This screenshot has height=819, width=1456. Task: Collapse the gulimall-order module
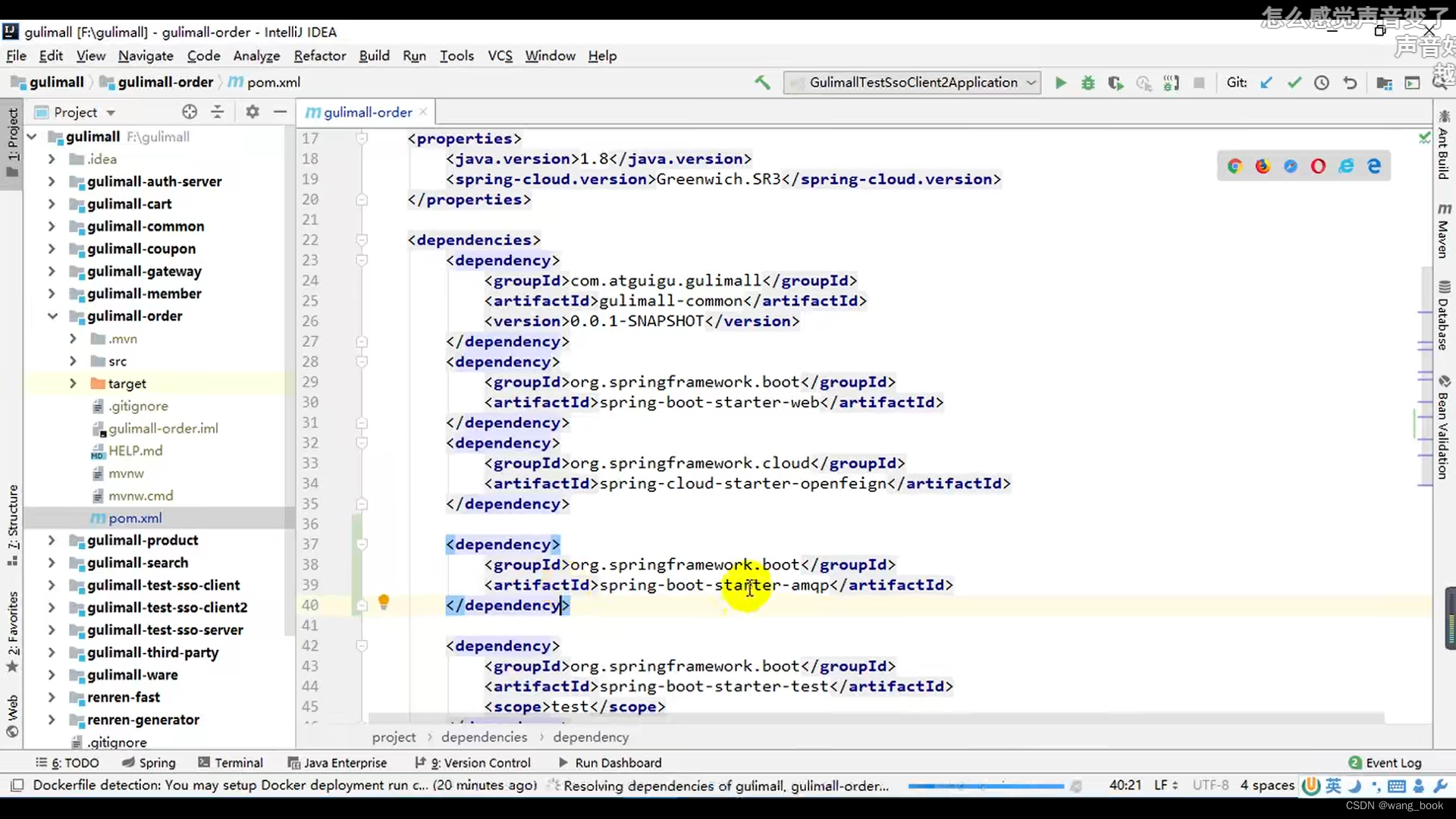52,316
